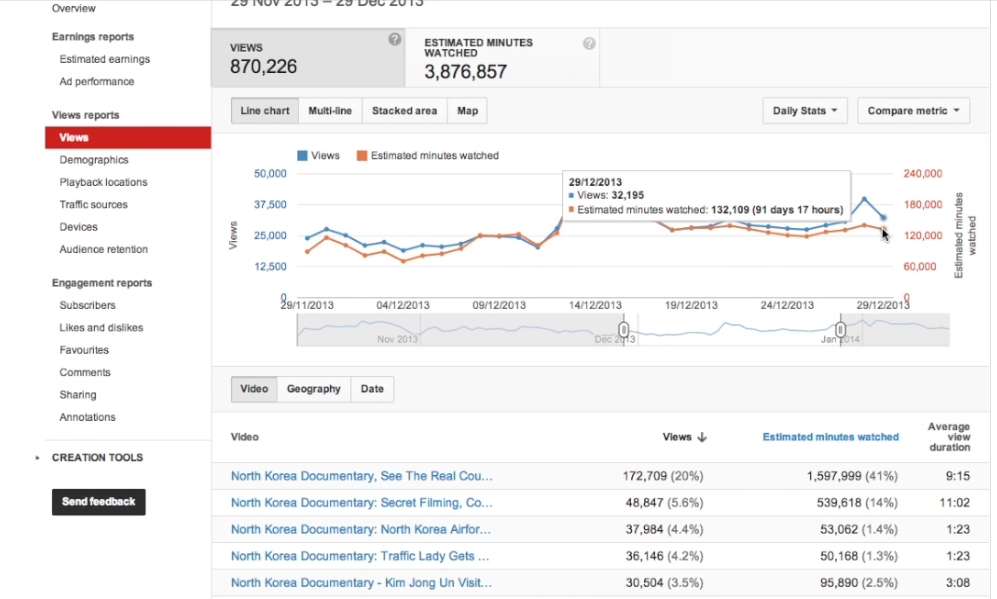Open the Geography tab
This screenshot has width=997, height=599.
(313, 389)
